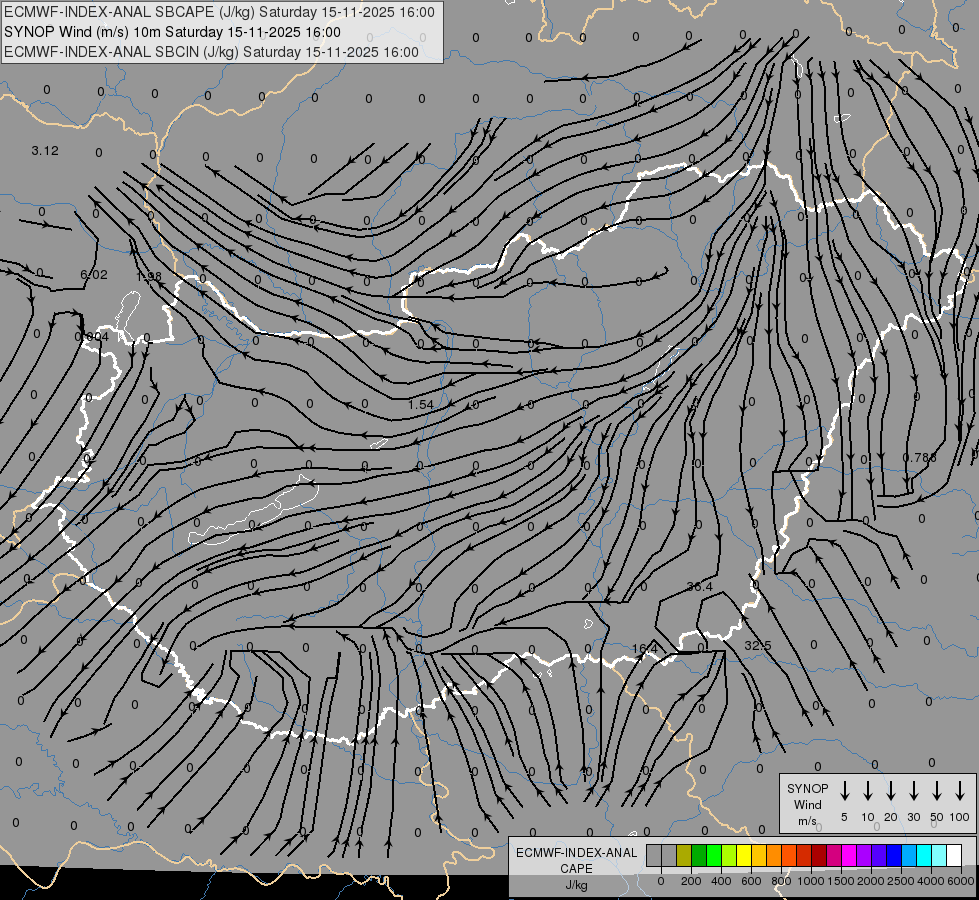The height and width of the screenshot is (900, 979).
Task: Click the CAPE value 6.02 on map
Action: (x=94, y=274)
